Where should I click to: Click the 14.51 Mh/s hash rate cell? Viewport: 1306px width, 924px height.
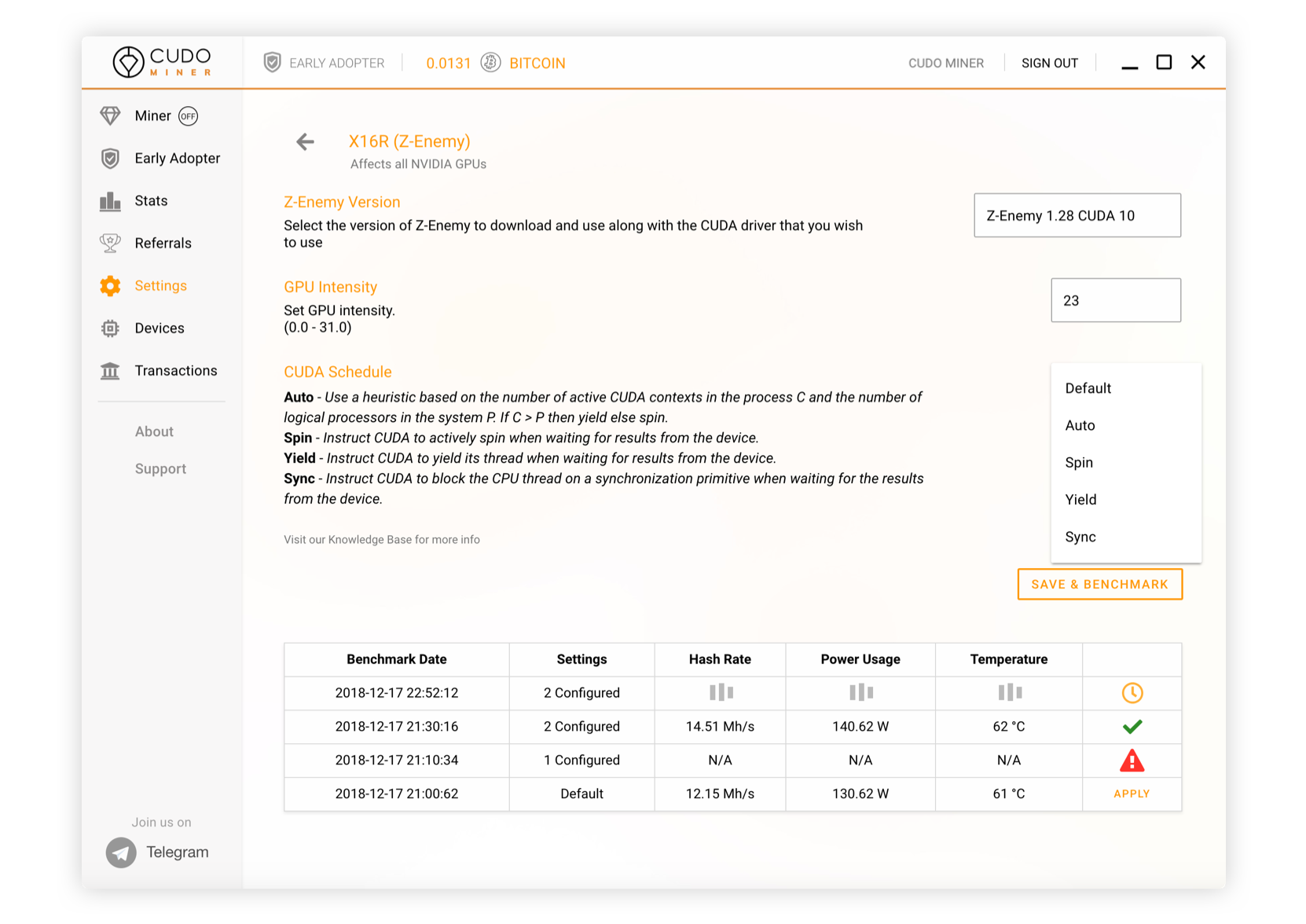[x=720, y=727]
